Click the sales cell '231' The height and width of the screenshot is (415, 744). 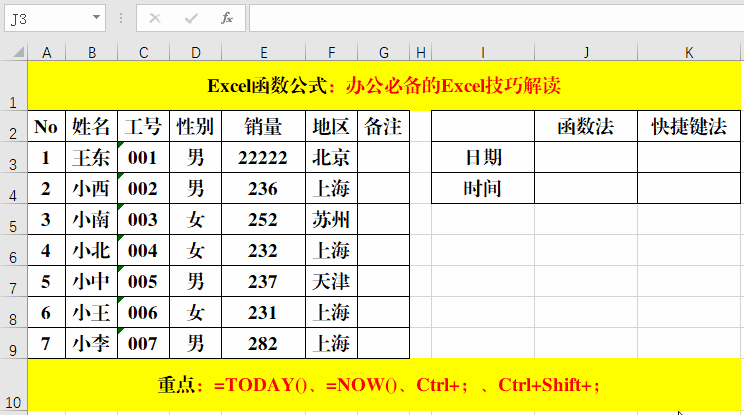click(x=263, y=313)
